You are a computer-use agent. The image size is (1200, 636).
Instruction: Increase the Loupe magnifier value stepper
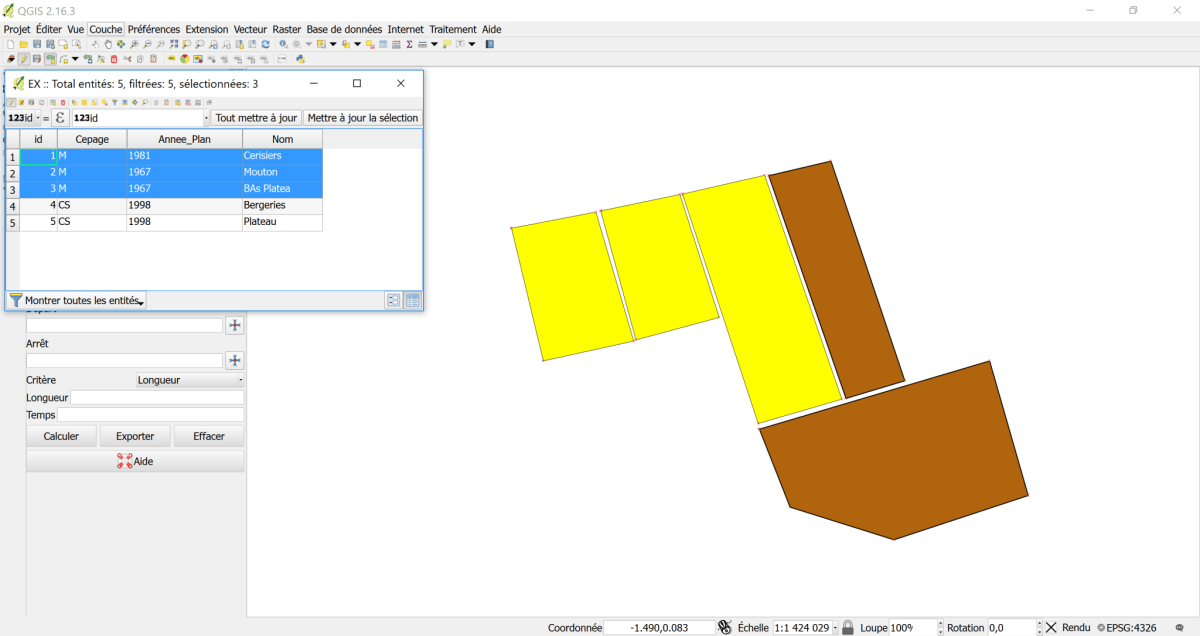click(940, 624)
